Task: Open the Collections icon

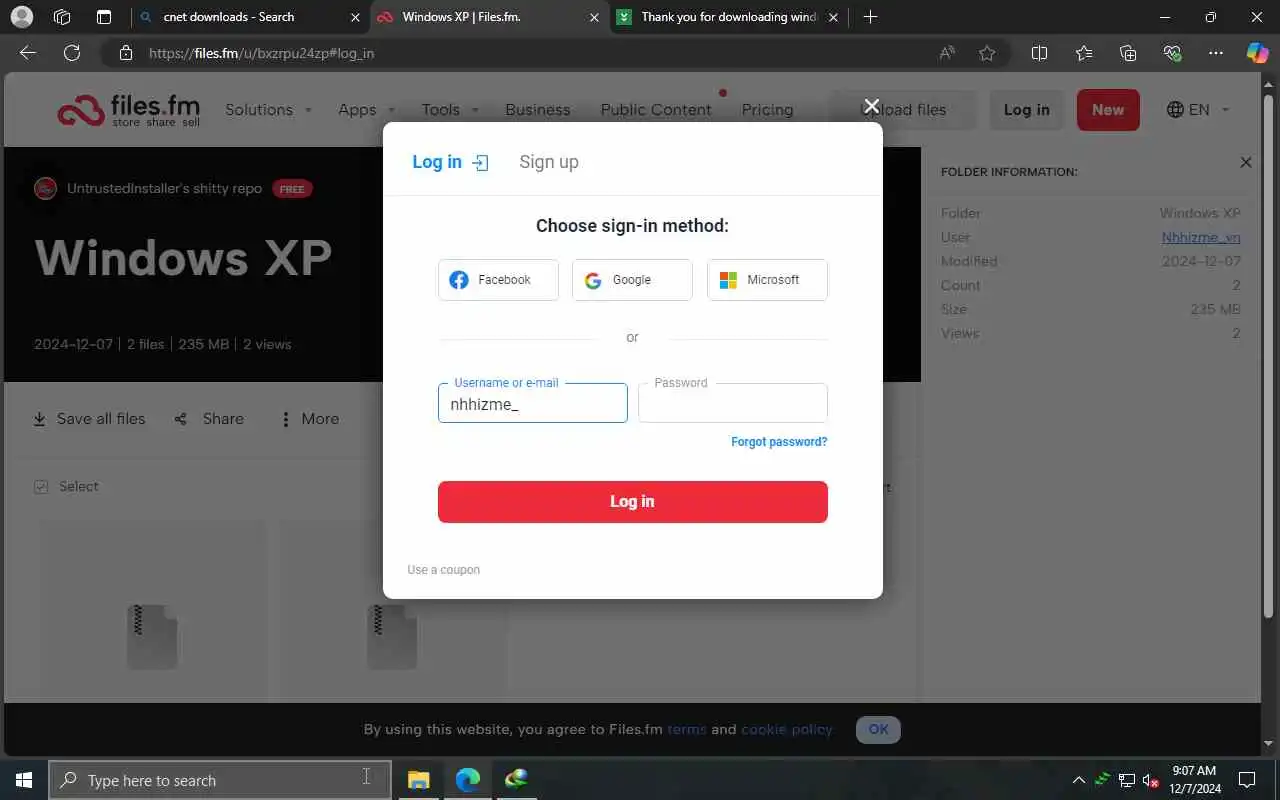Action: [x=1128, y=53]
